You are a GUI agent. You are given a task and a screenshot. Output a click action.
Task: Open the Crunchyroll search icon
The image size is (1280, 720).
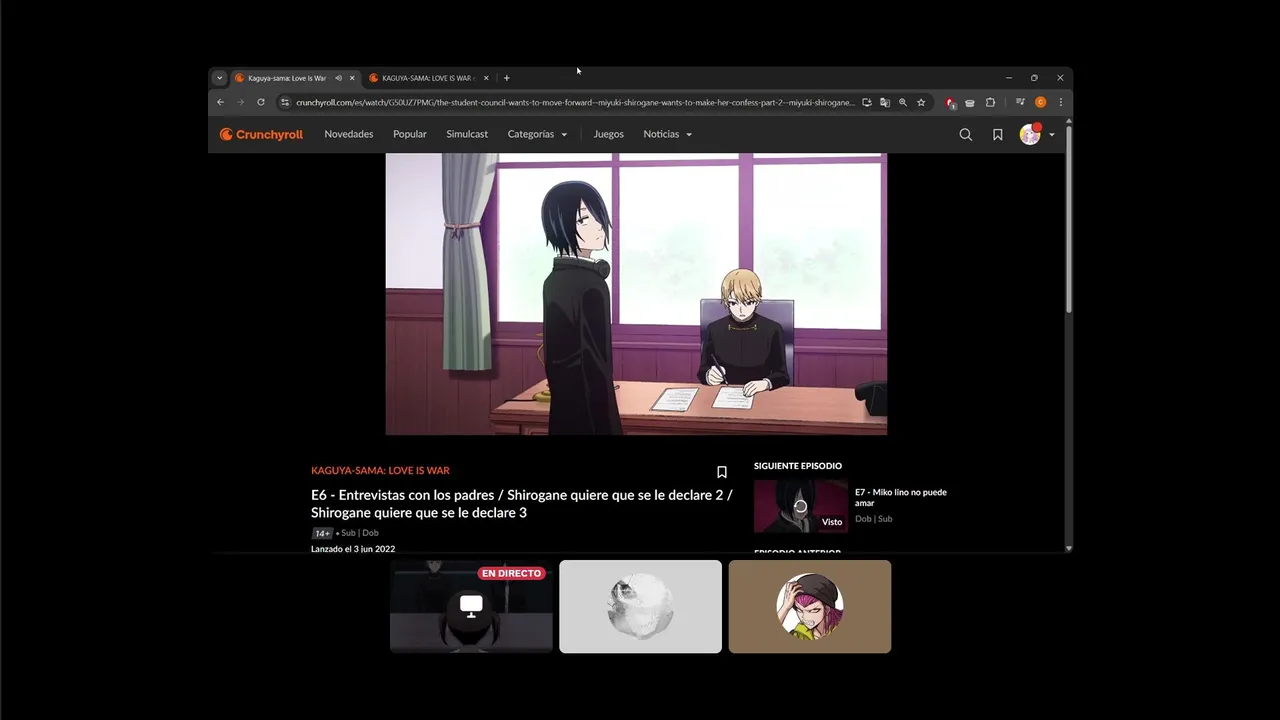(965, 134)
